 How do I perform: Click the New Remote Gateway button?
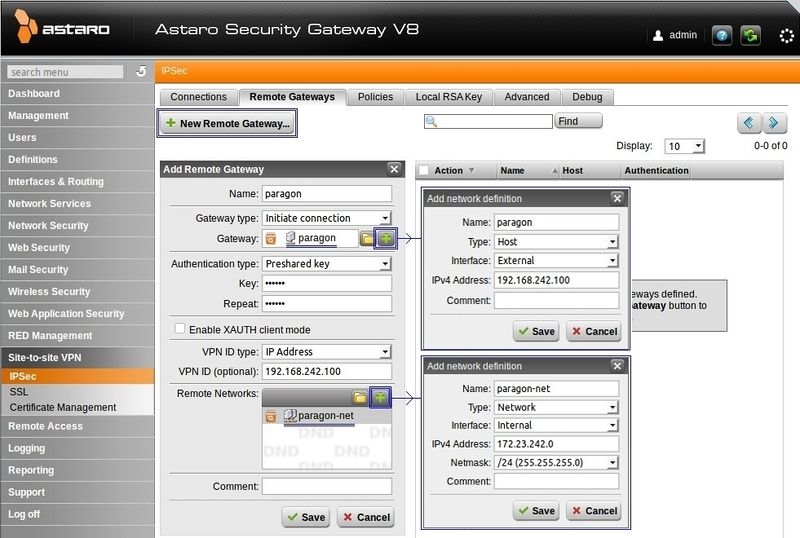coord(228,124)
